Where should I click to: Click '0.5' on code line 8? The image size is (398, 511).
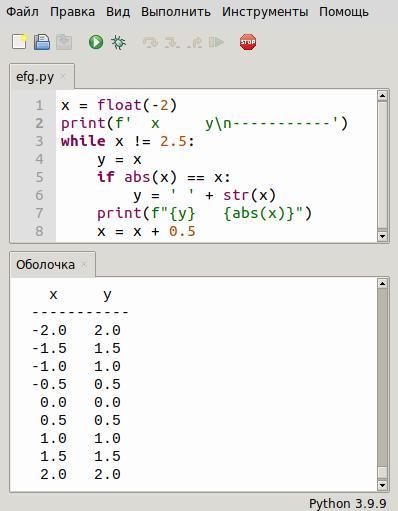coord(182,231)
